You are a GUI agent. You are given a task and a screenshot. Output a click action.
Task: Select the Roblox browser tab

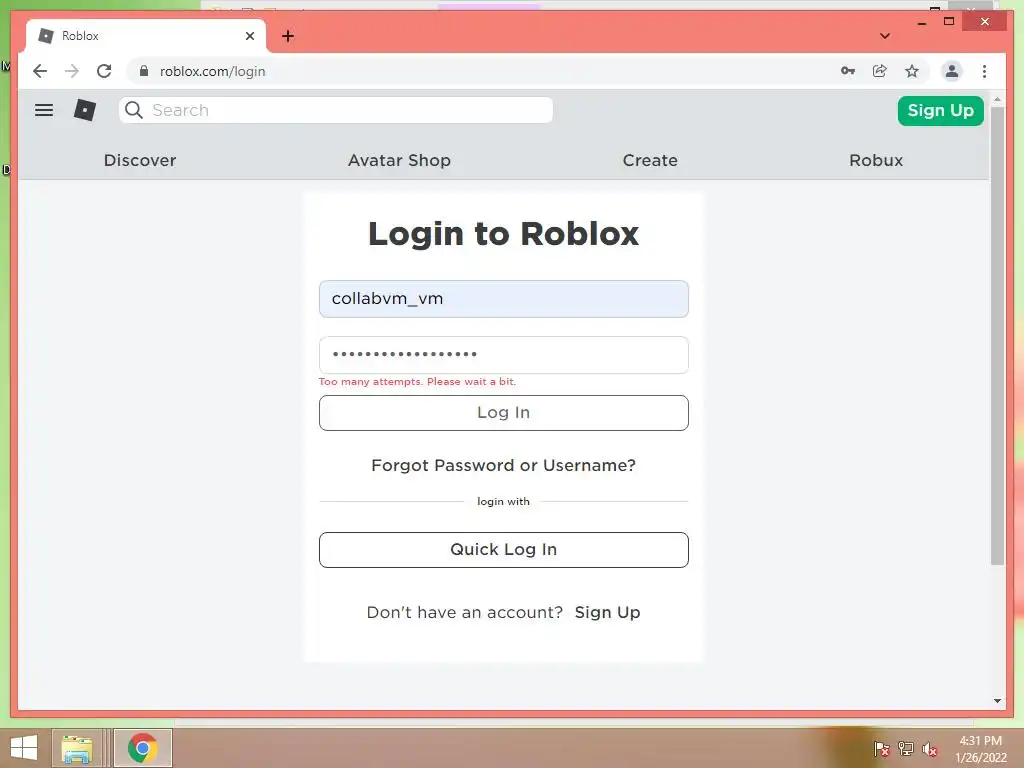pyautogui.click(x=146, y=36)
